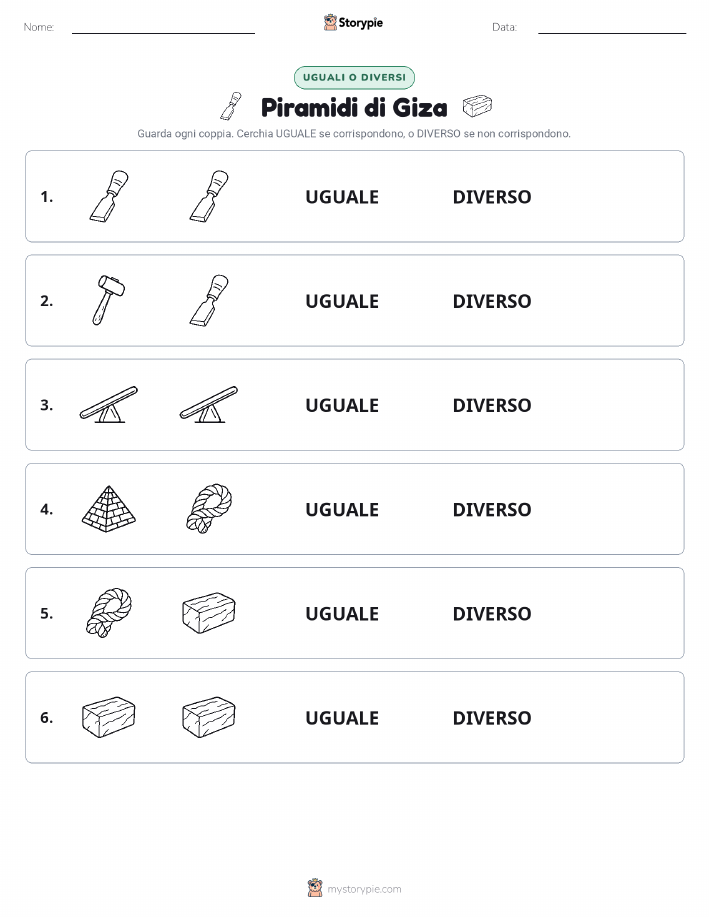The height and width of the screenshot is (917, 709).
Task: Click the chisel icon in row 2
Action: [x=209, y=300]
